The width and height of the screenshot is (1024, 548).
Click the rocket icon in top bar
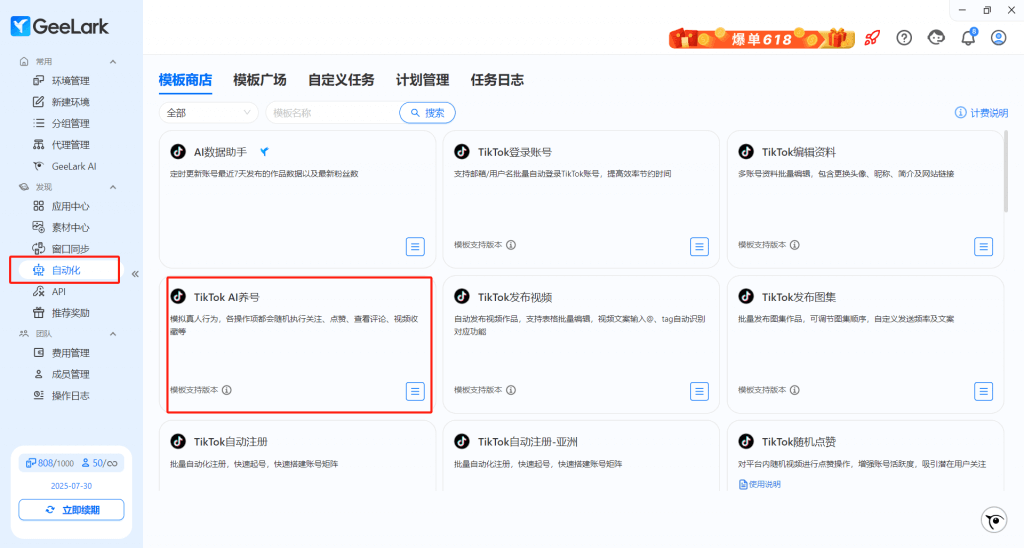click(x=872, y=38)
